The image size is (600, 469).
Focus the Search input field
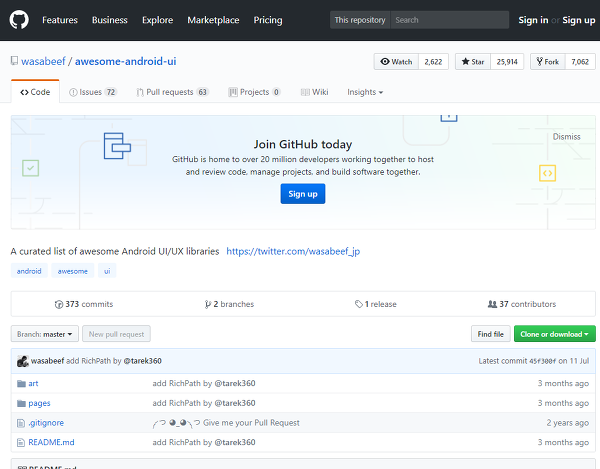tap(450, 20)
